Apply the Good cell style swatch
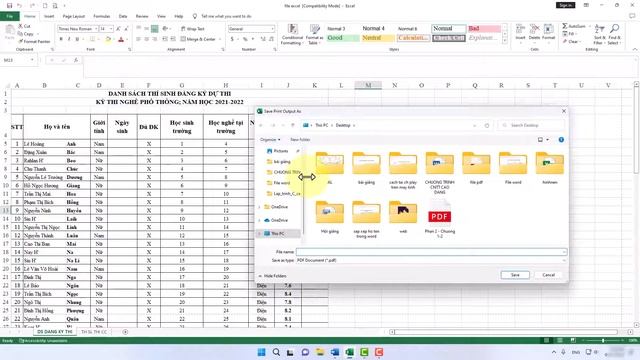The image size is (640, 360). [343, 38]
